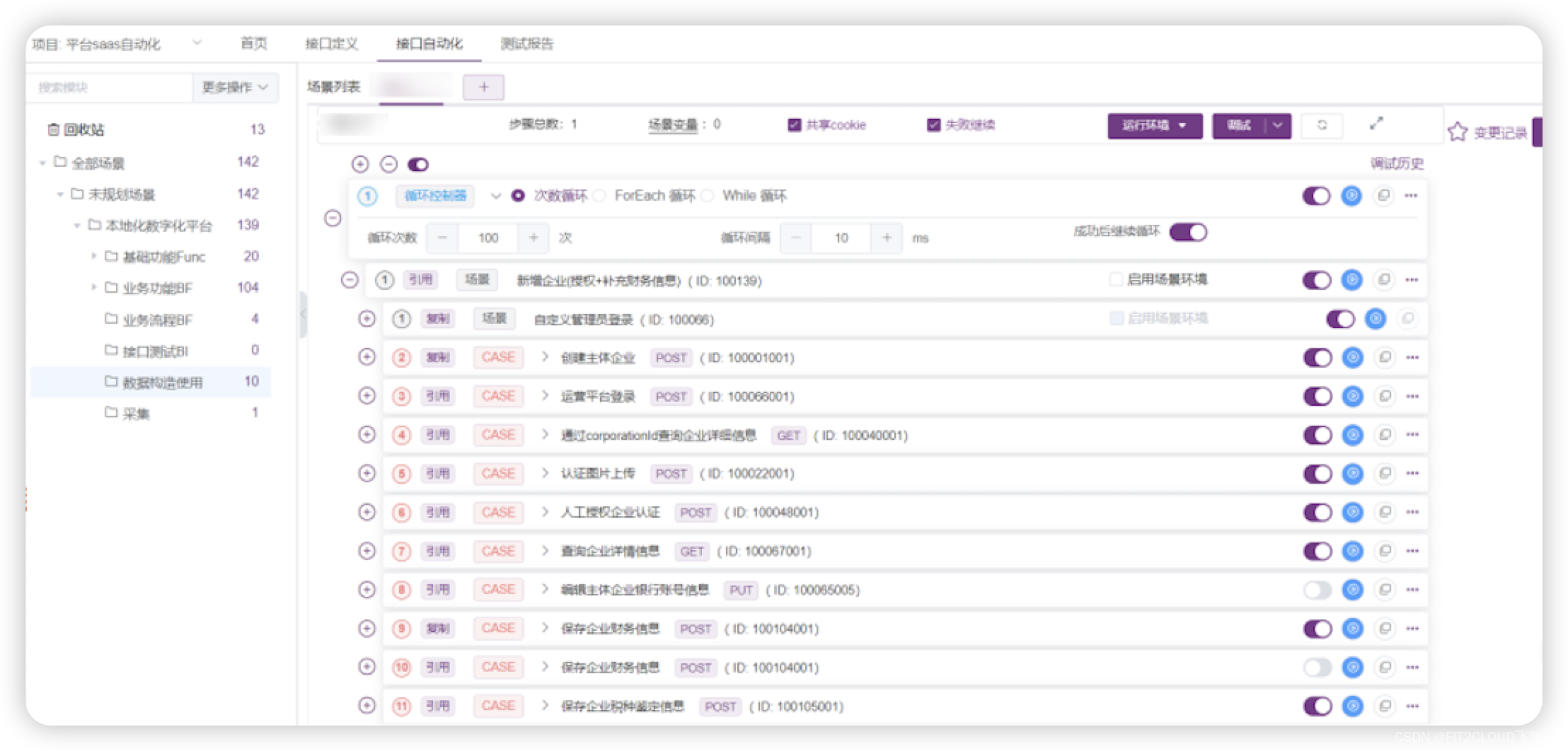Expand the 保存企业财务信息 case details chevron
Screen dimensions: 1568x751
[x=545, y=628]
